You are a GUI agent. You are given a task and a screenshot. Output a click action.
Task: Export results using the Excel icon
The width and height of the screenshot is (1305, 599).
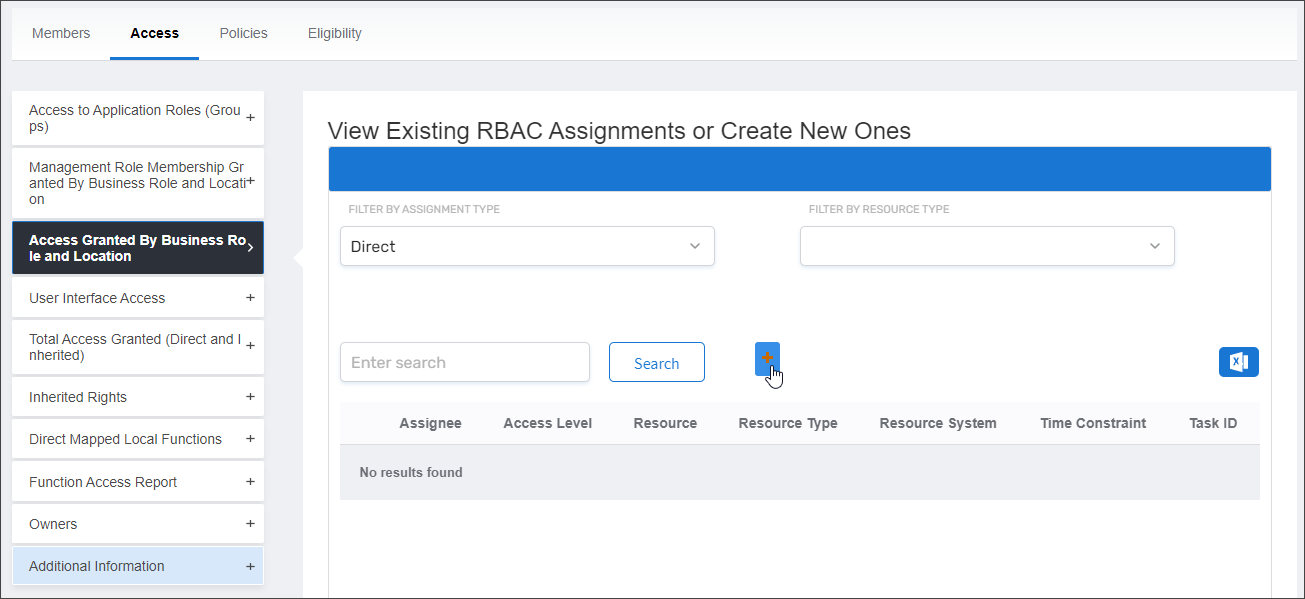(x=1238, y=361)
